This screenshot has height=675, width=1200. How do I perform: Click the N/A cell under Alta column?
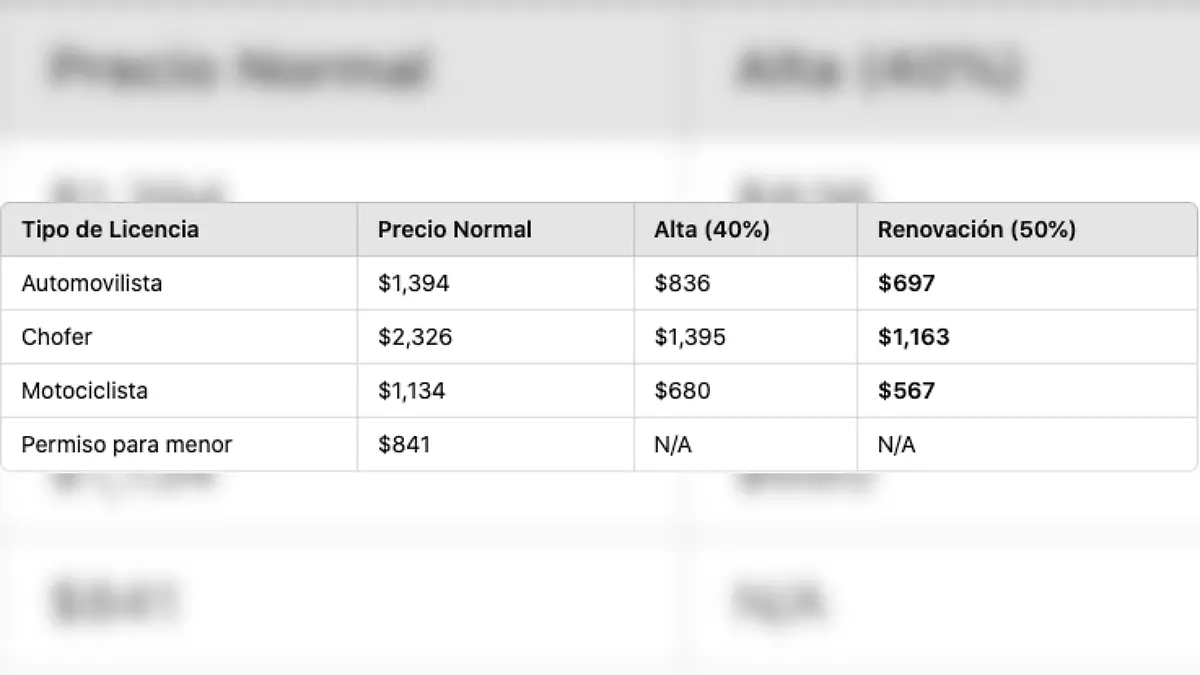(x=673, y=444)
